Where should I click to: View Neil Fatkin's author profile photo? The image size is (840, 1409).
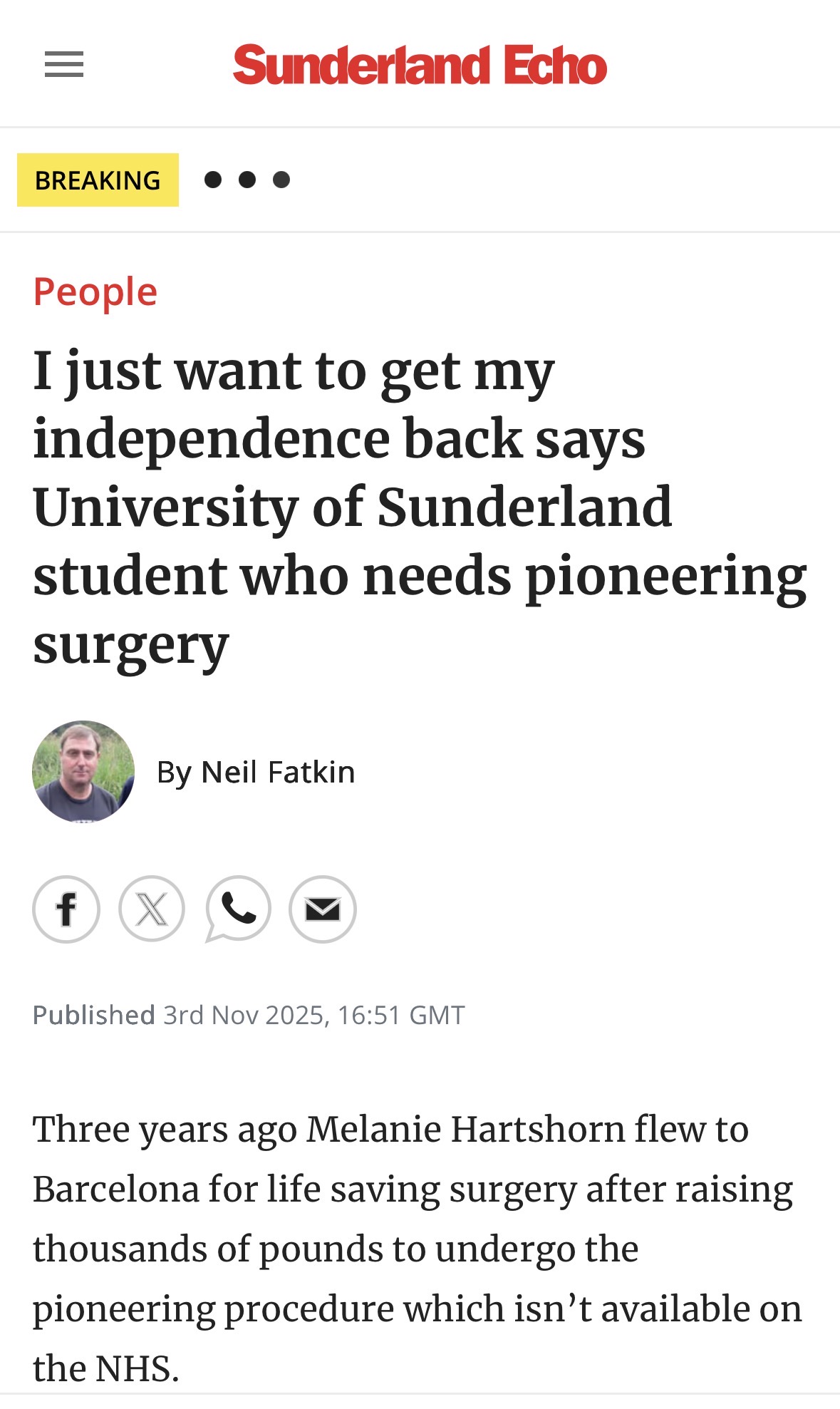click(x=83, y=772)
